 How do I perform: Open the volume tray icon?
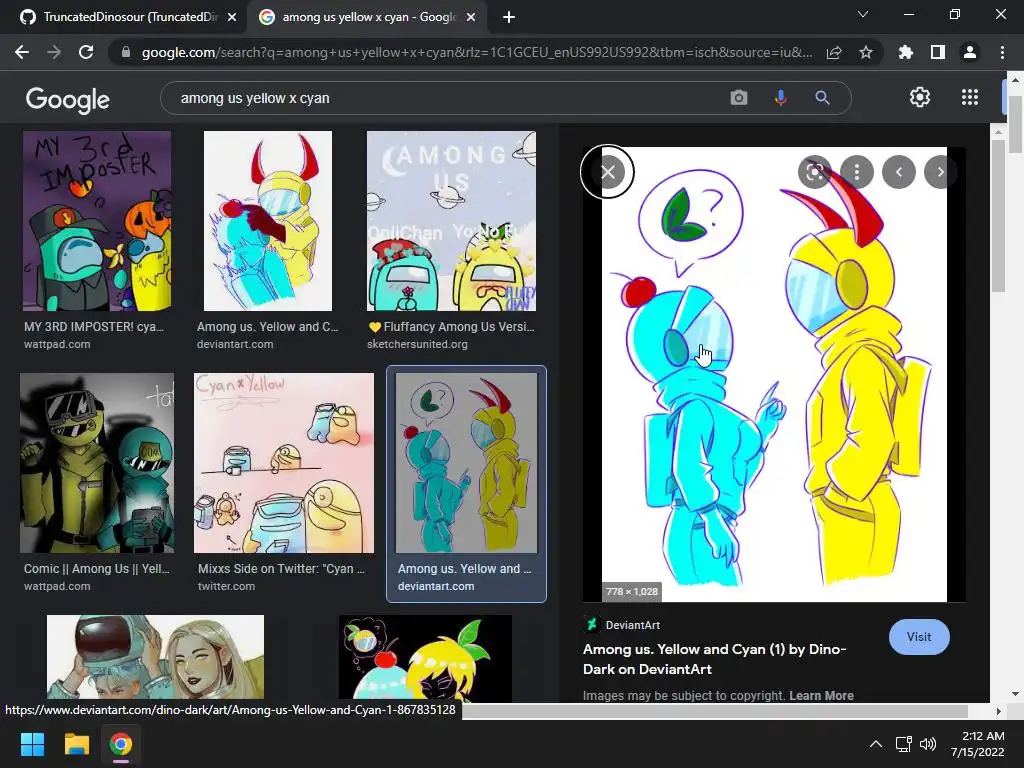point(927,744)
